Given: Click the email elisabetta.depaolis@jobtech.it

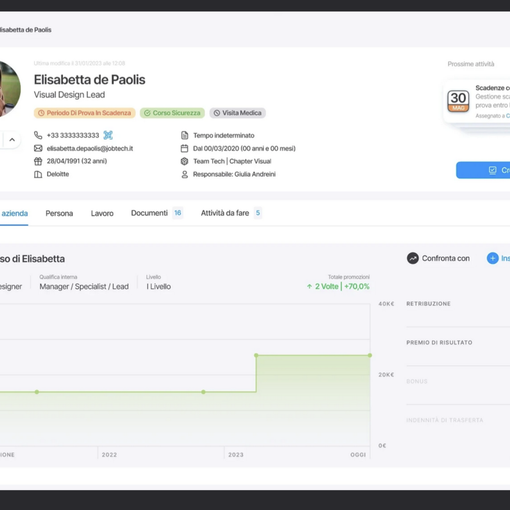Looking at the screenshot, I should pos(90,148).
